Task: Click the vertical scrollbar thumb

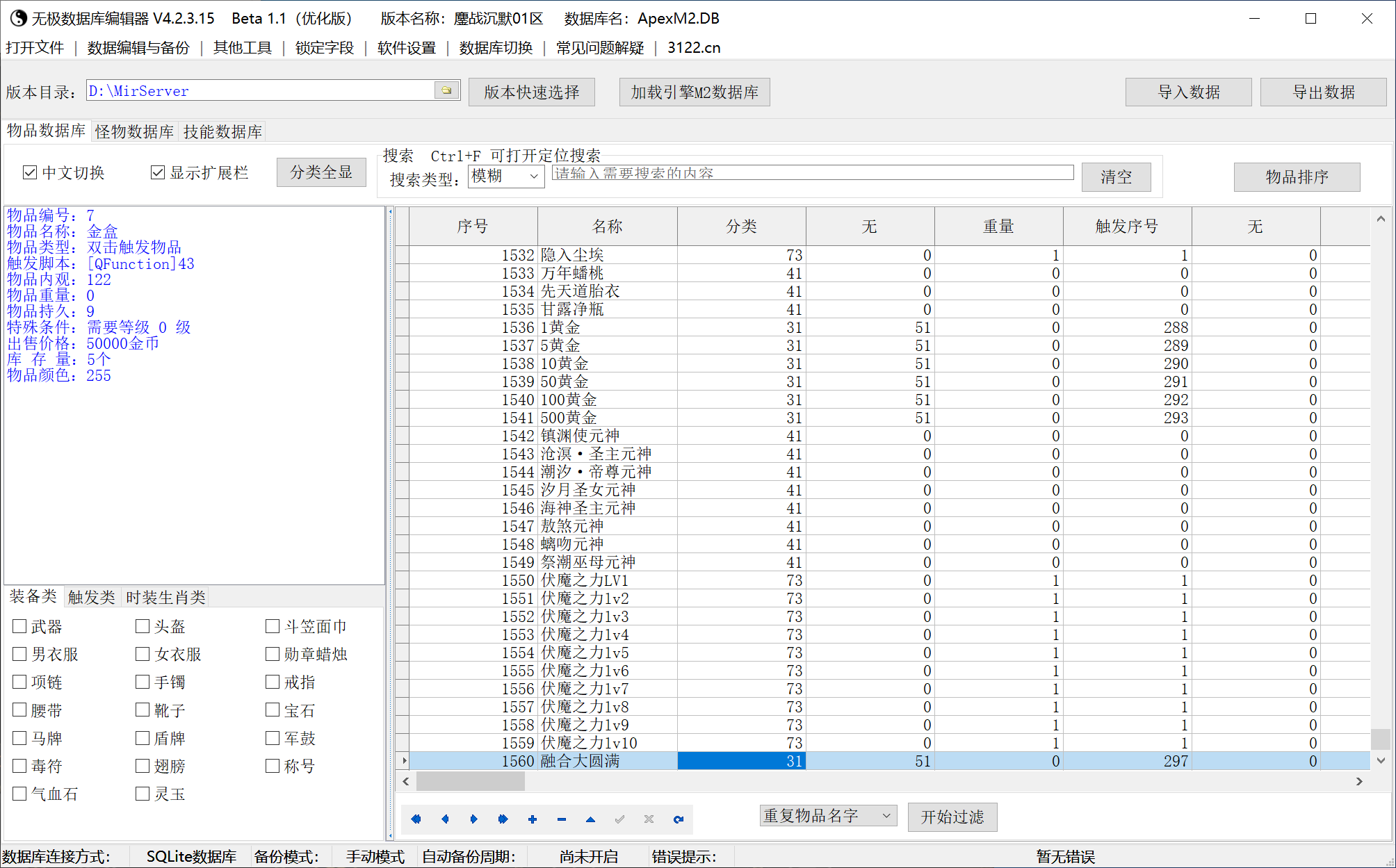Action: click(1381, 739)
